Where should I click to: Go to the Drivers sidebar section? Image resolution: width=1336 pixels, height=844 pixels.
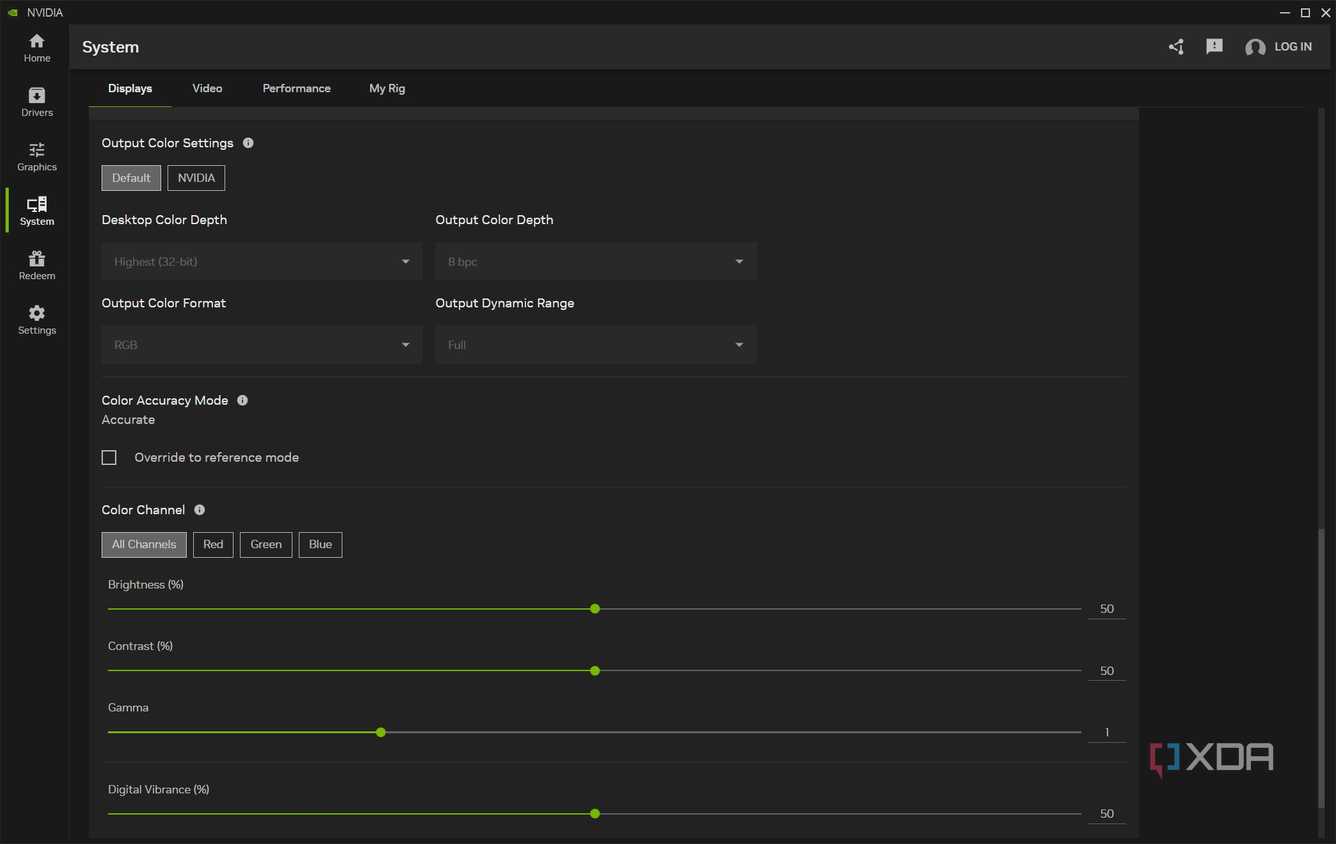37,102
